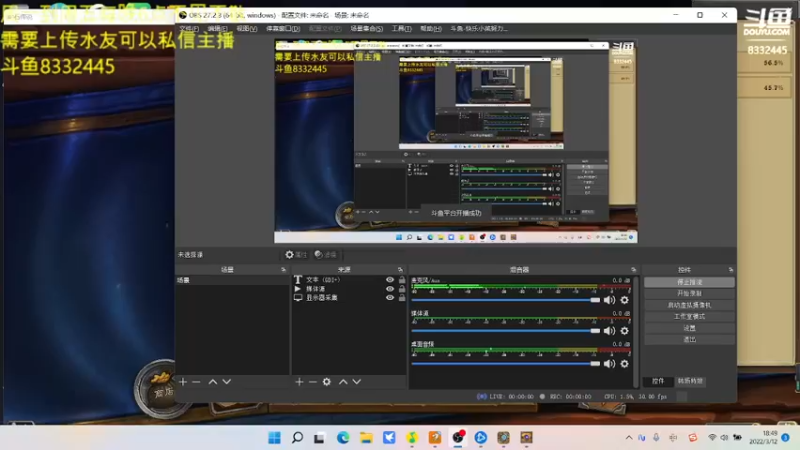Click the 启动虚拟摄像机 button
Screen dimensions: 800x450
[689, 305]
